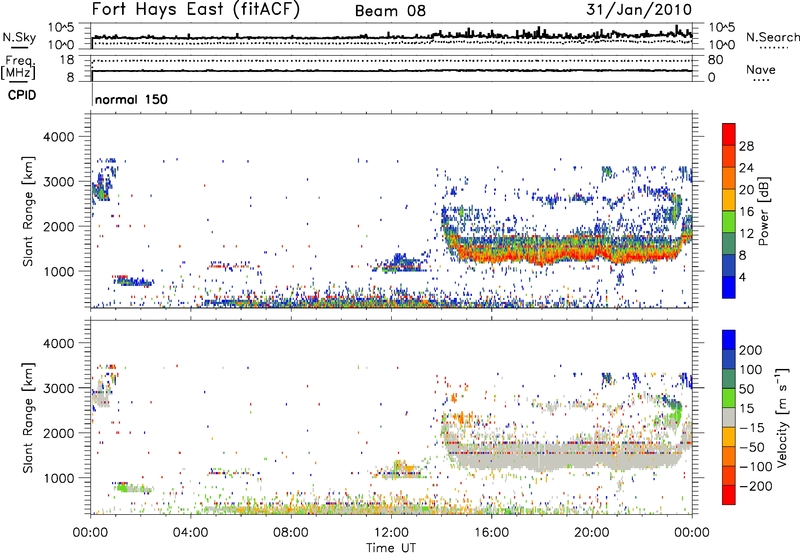Click the "normal 150" CPID text
Screen dimensions: 800x554
(131, 99)
